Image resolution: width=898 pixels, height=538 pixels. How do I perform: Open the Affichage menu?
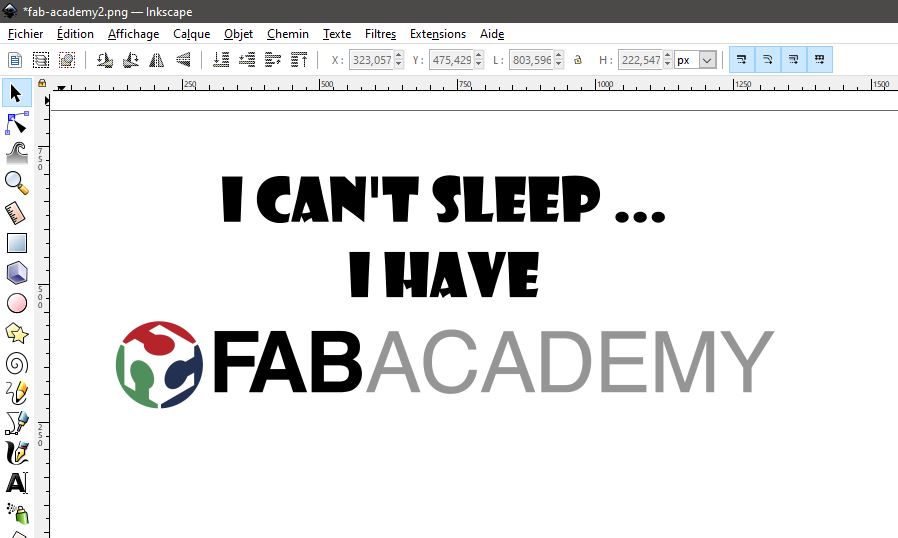pos(133,34)
